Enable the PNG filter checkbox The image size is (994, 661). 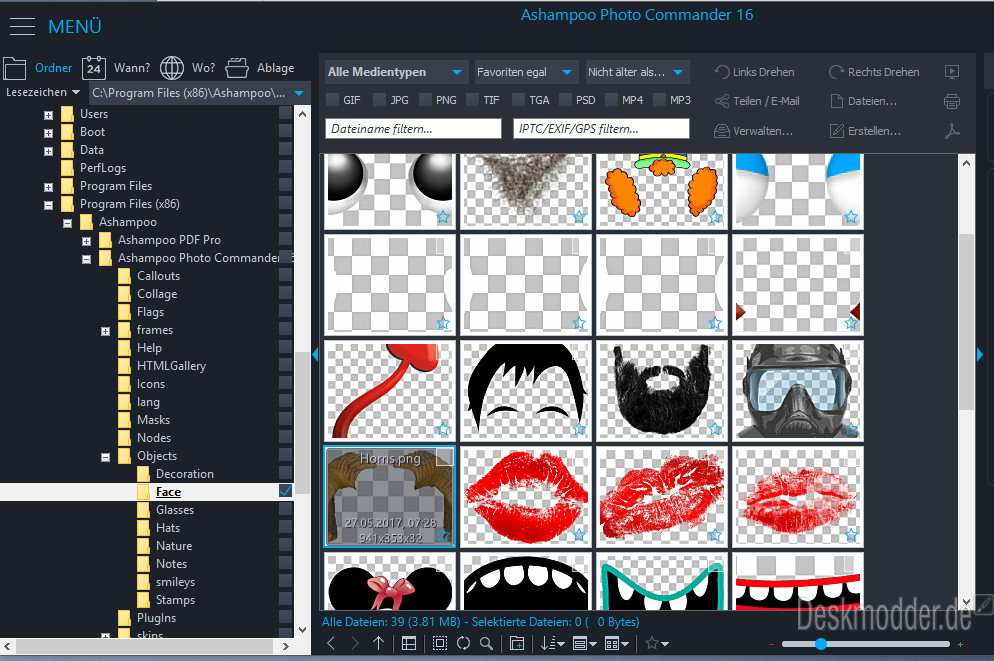point(425,99)
